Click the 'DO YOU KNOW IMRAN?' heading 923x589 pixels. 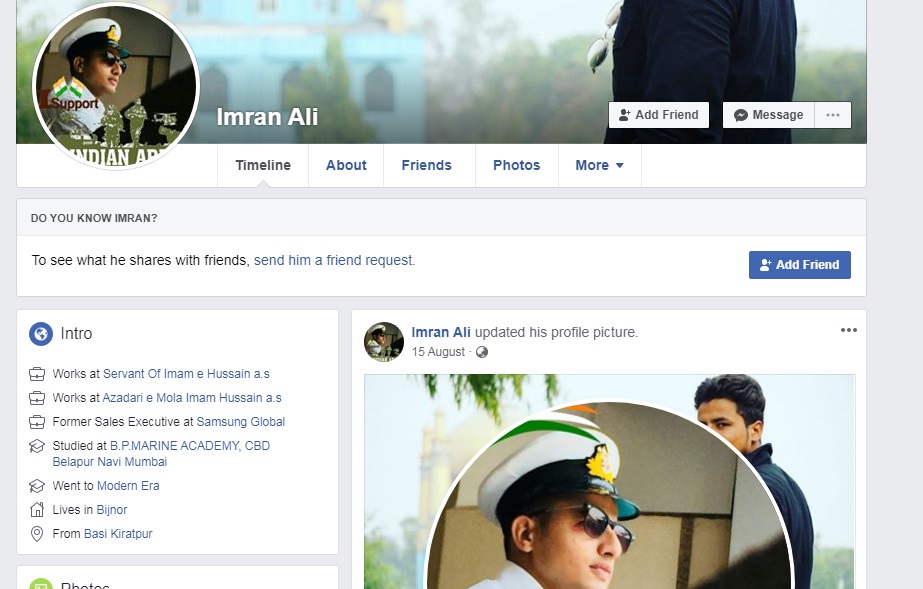click(94, 218)
